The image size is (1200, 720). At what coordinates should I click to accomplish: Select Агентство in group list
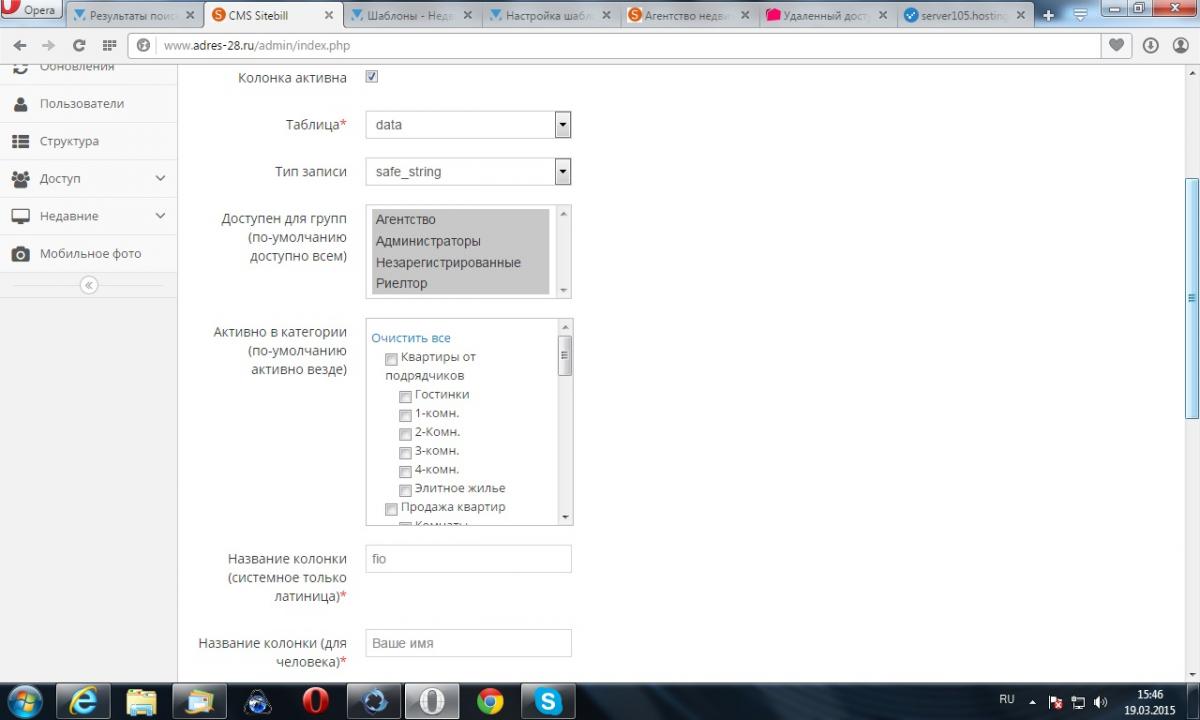pyautogui.click(x=461, y=220)
